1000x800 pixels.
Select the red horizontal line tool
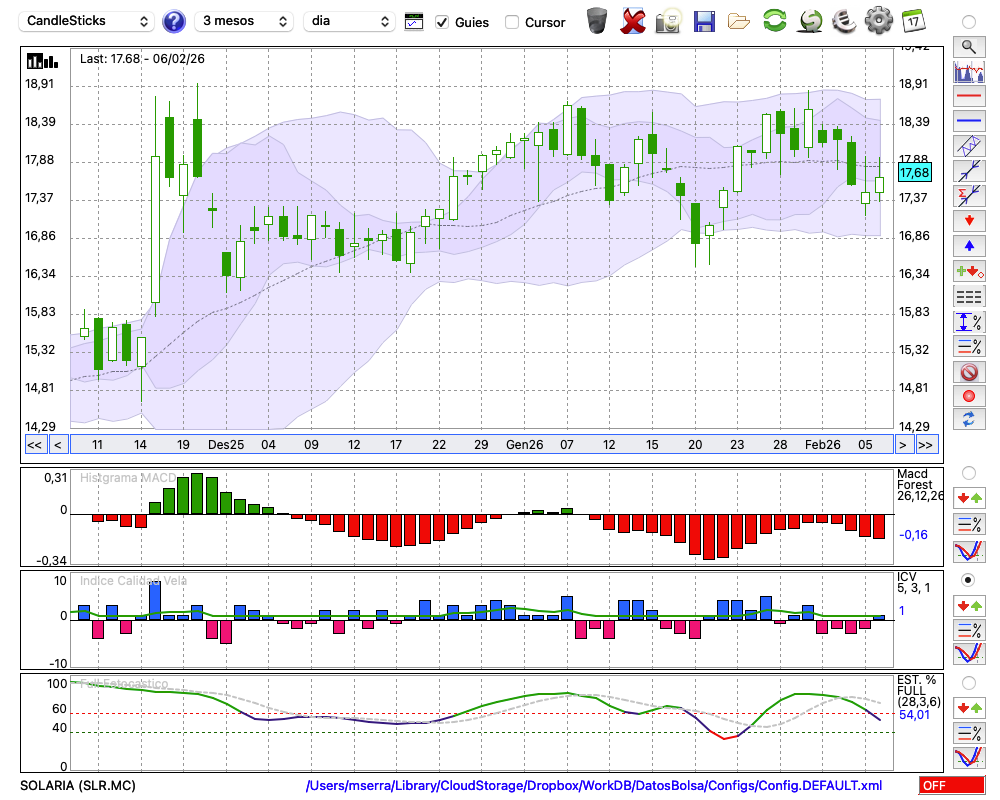click(x=969, y=96)
